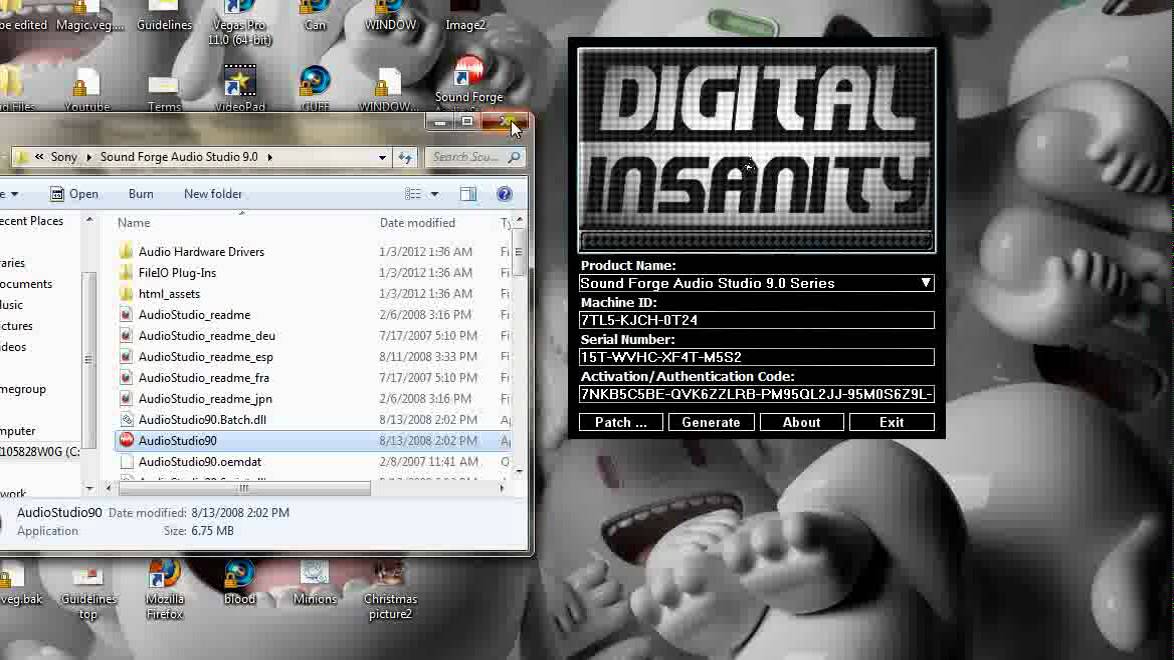Click the change view icon in Explorer
This screenshot has width=1174, height=660.
[x=413, y=194]
